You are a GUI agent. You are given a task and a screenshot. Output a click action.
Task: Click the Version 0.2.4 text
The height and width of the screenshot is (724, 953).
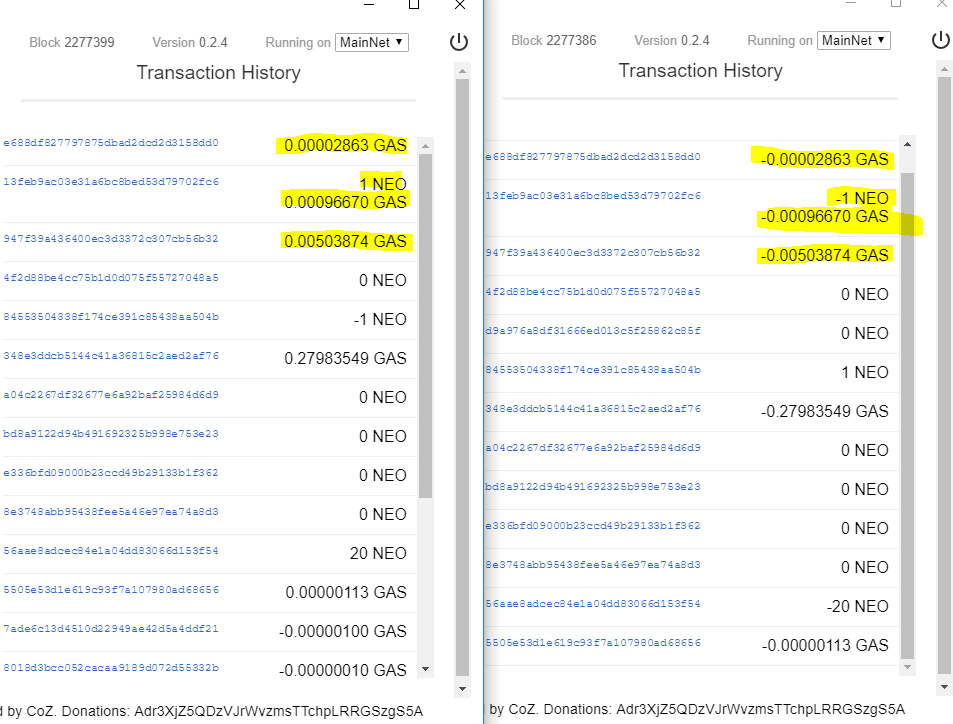click(x=189, y=41)
